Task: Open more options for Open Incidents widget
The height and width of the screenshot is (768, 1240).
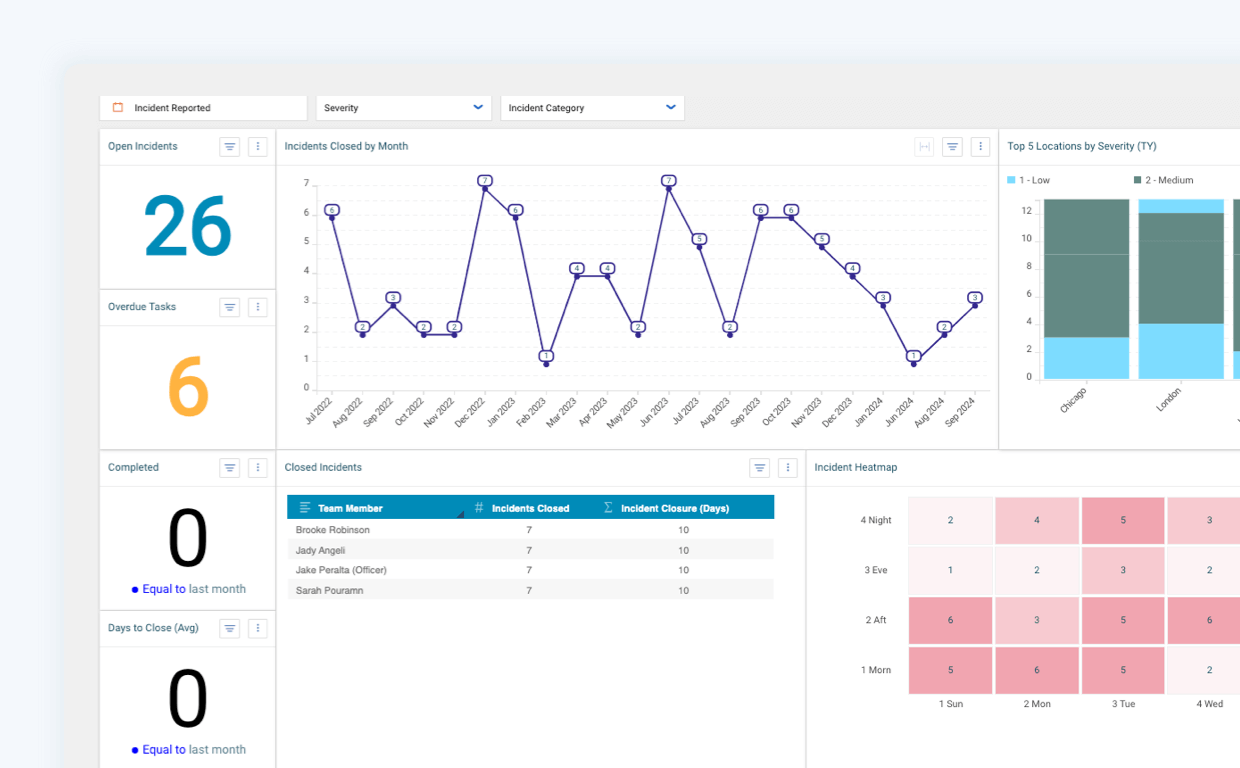Action: point(258,147)
